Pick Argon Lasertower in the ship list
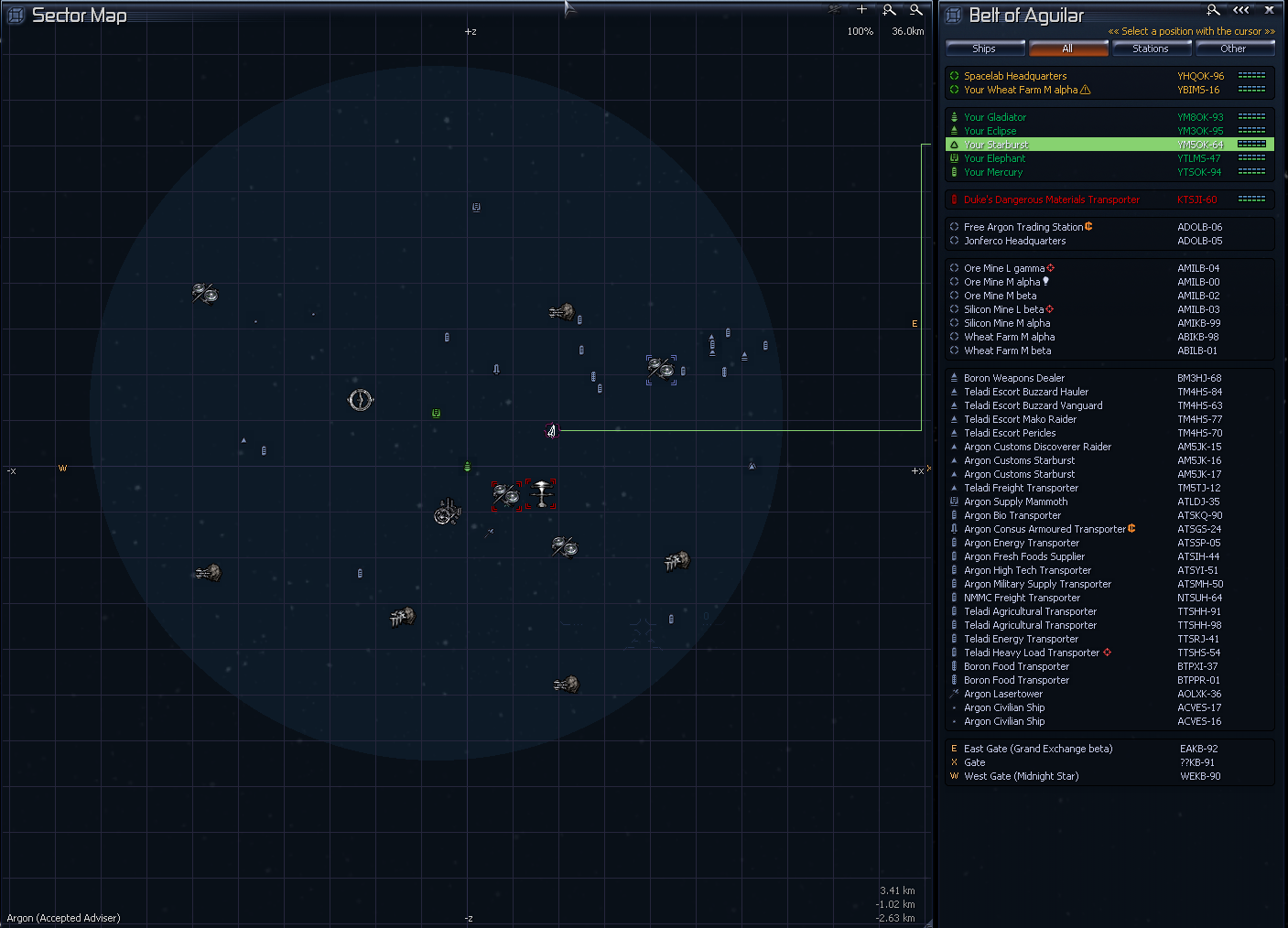Screen dimensions: 1288x928 click(1003, 694)
